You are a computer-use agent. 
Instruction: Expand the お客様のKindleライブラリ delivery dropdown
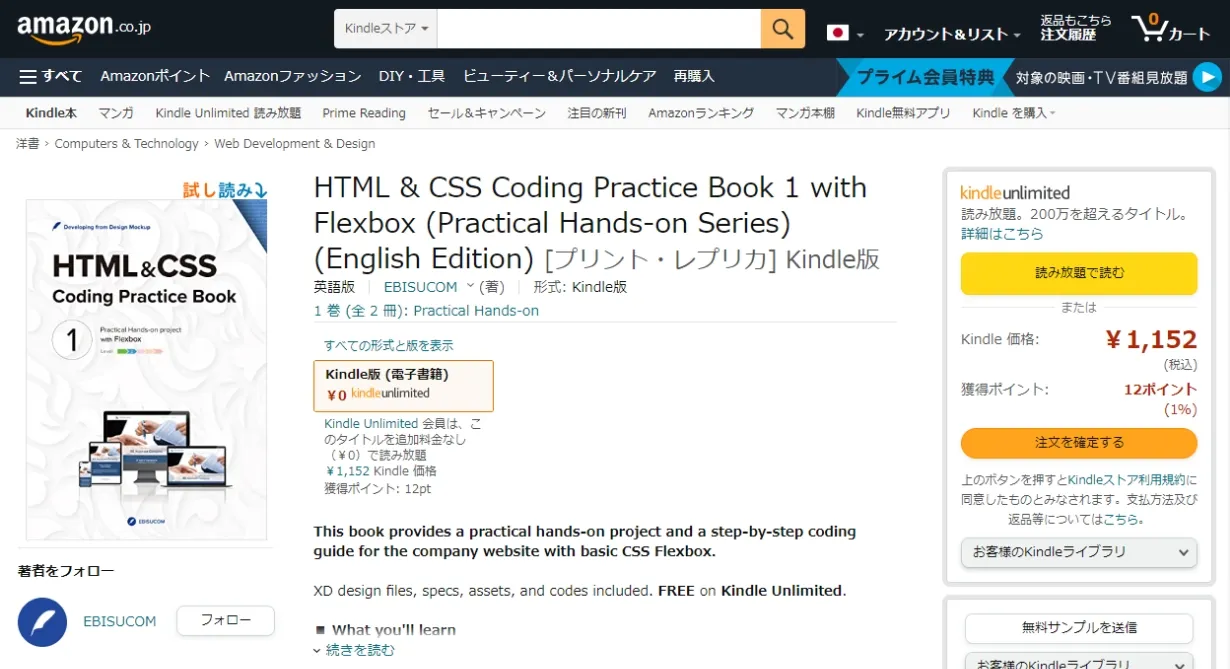pyautogui.click(x=1078, y=552)
